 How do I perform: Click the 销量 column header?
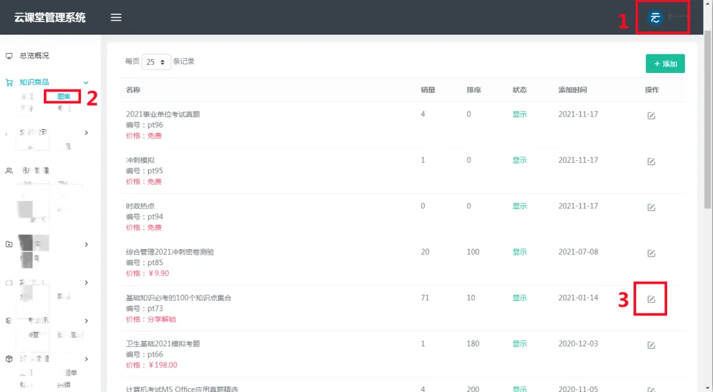click(x=428, y=90)
